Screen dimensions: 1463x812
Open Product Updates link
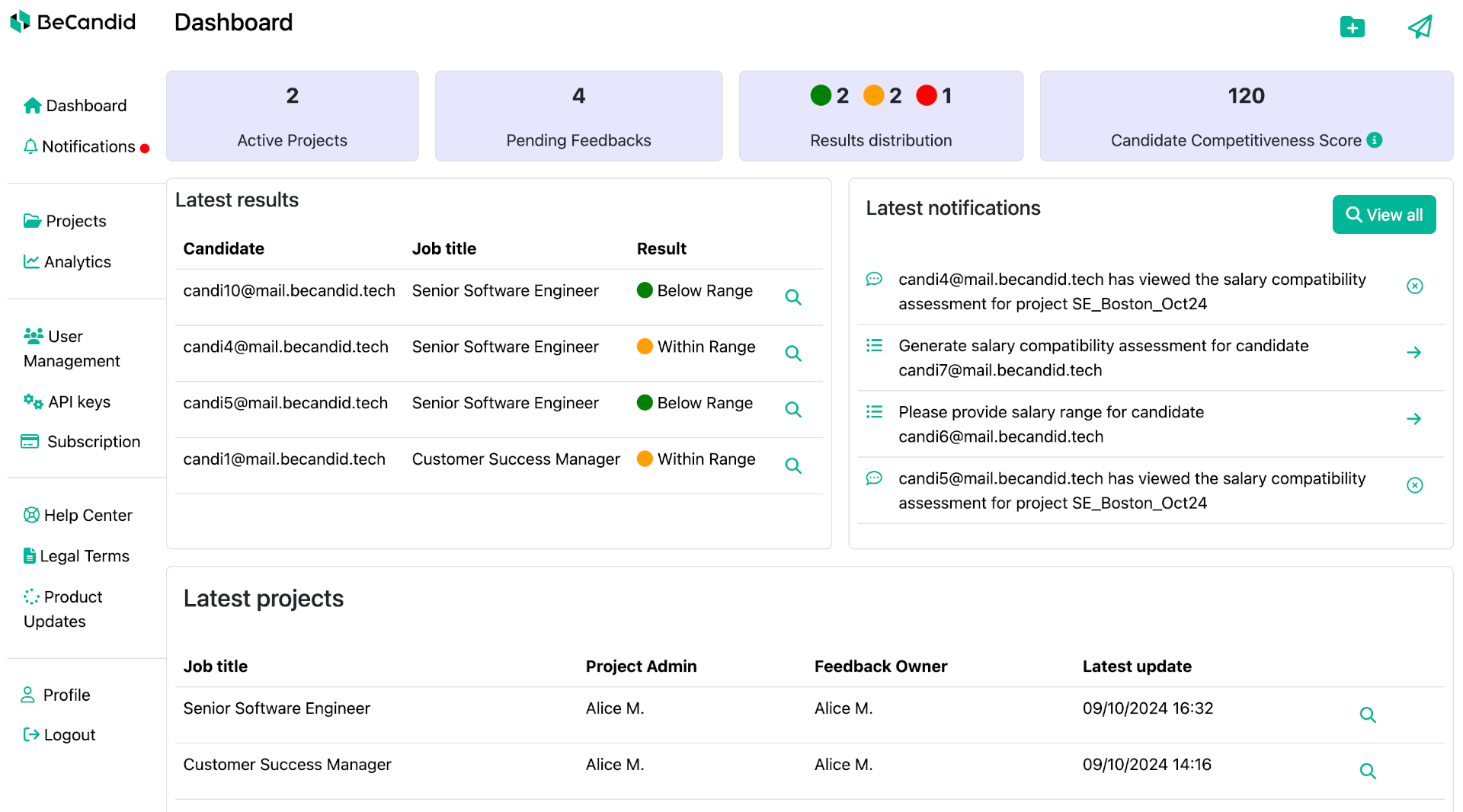coord(63,609)
